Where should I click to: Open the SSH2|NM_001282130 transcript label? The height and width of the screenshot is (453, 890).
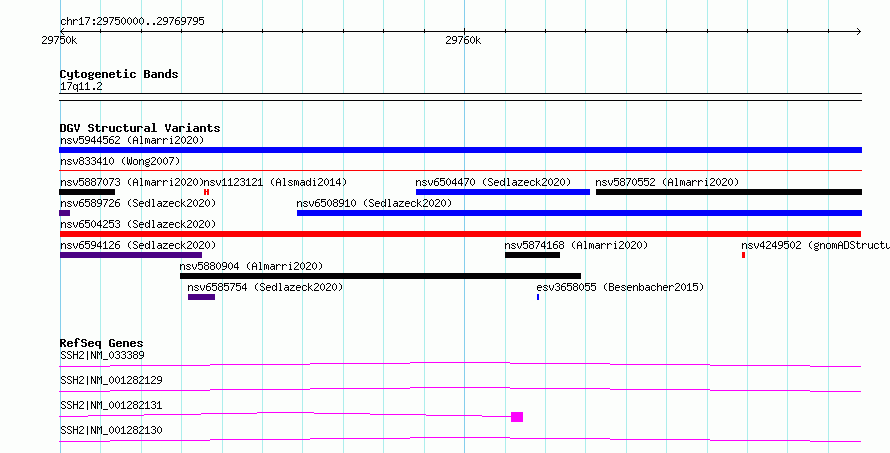point(111,430)
